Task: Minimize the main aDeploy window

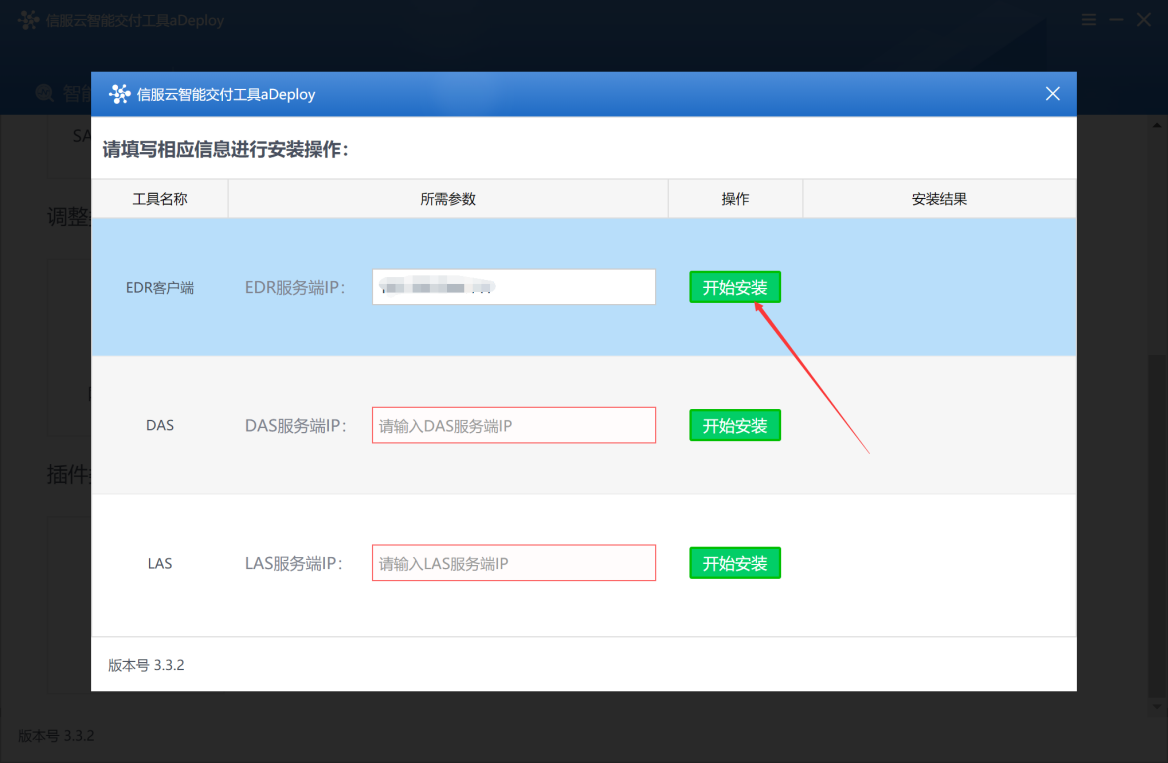Action: click(1116, 20)
